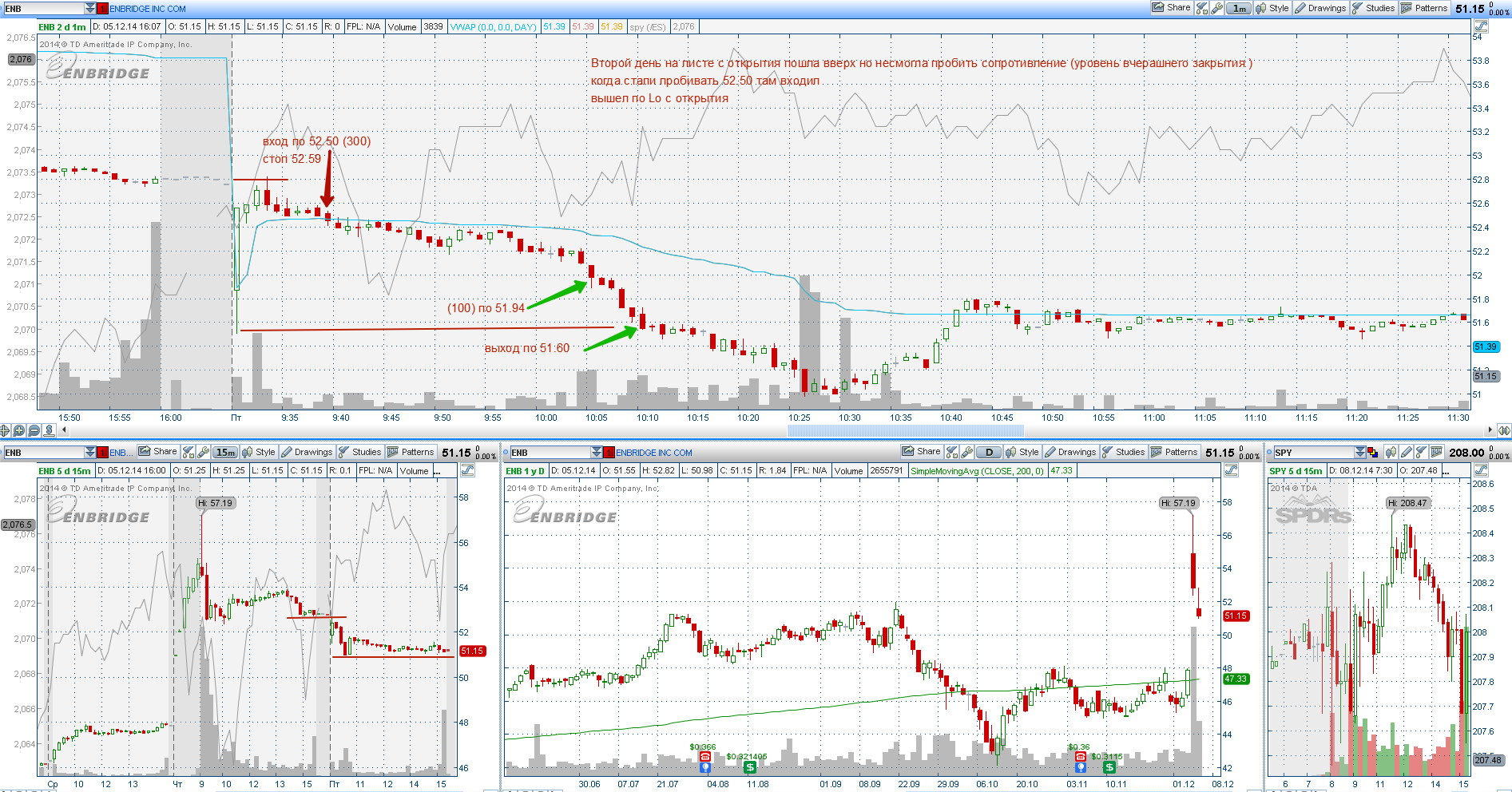The image size is (1512, 792).
Task: Toggle chart scale icon at top chart right edge
Action: (1480, 26)
